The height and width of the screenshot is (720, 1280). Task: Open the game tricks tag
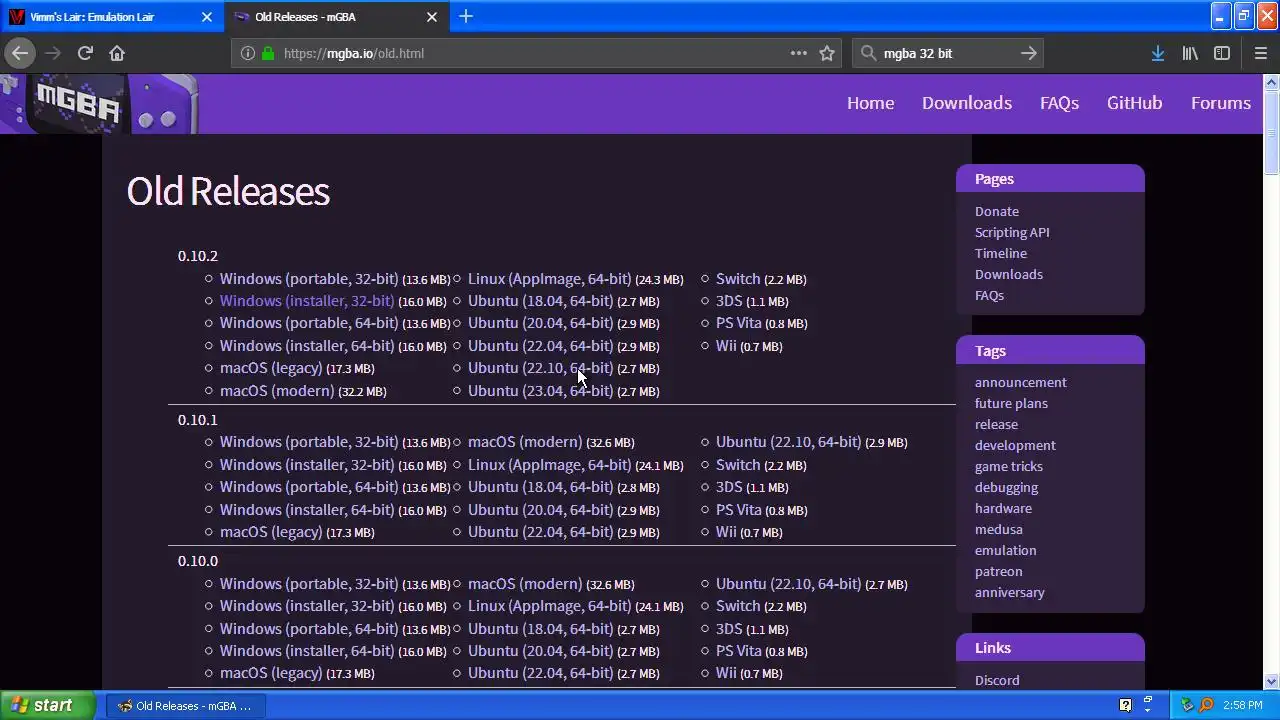1008,466
